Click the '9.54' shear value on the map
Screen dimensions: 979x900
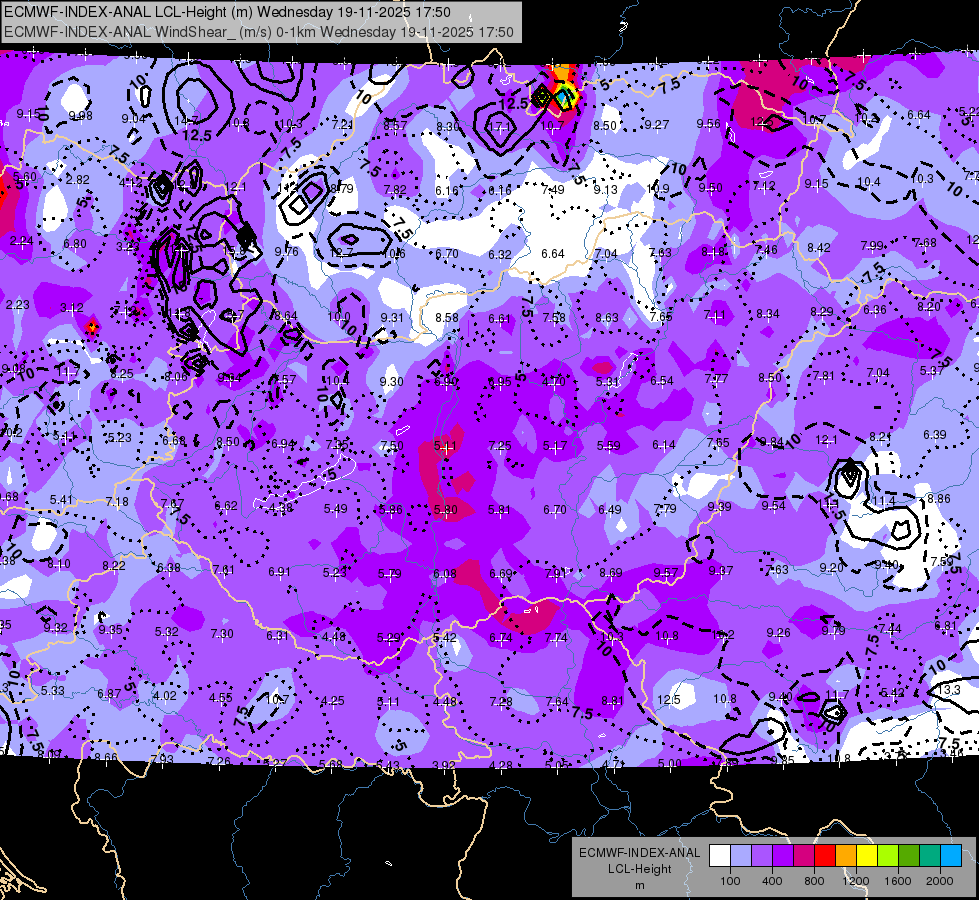[773, 505]
